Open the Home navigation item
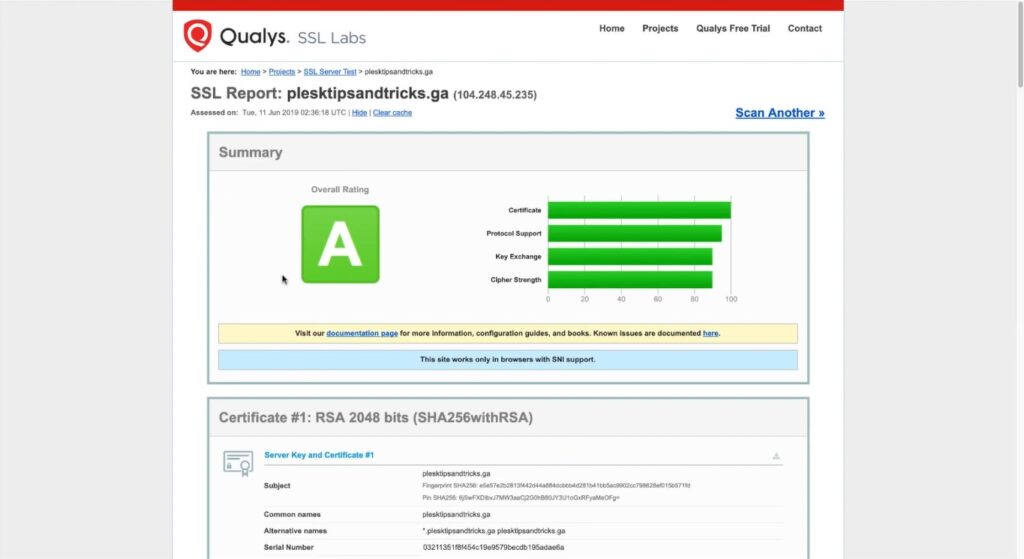The image size is (1024, 559). (x=612, y=28)
